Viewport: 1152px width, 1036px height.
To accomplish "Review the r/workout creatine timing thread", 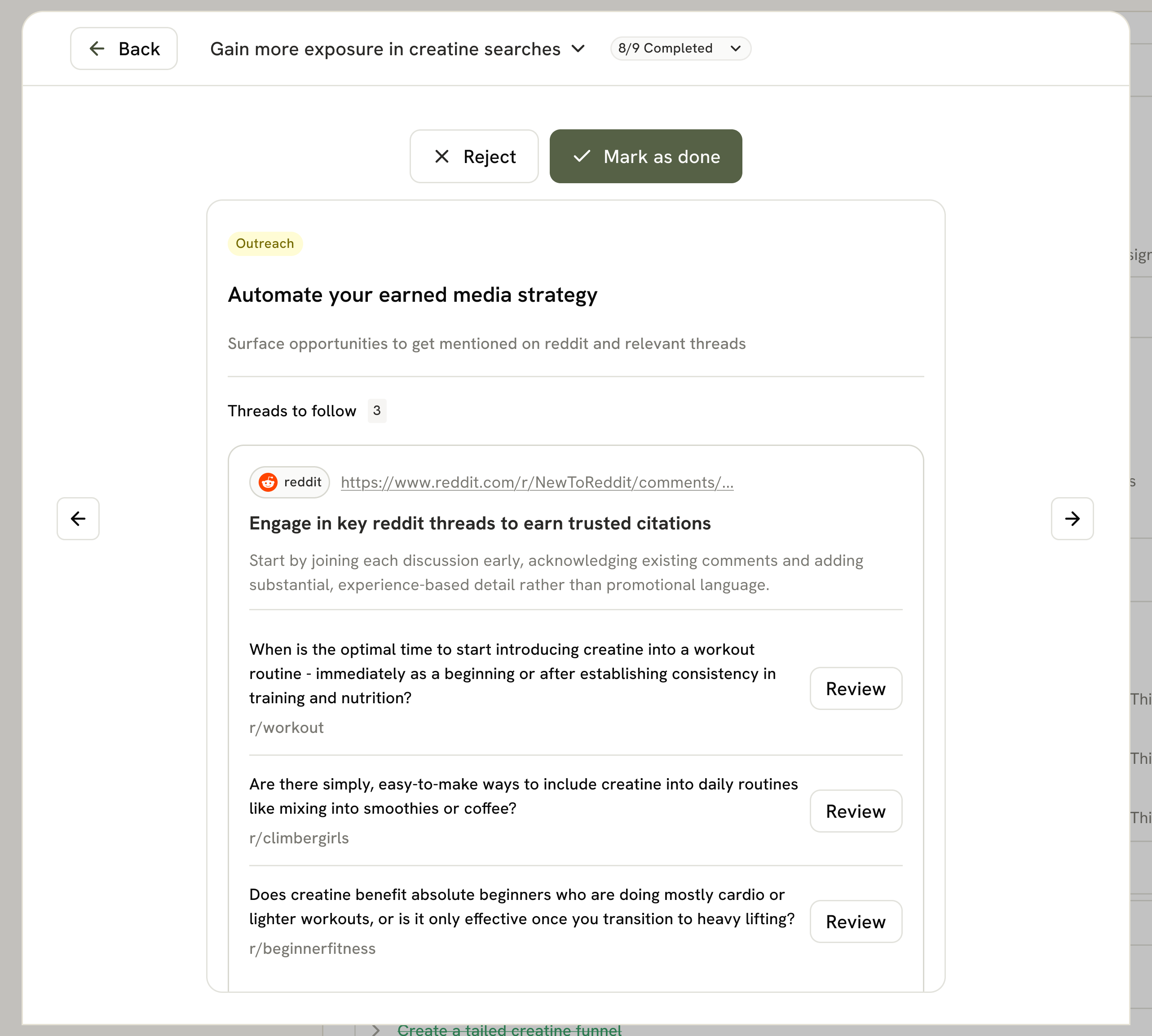I will click(x=856, y=689).
